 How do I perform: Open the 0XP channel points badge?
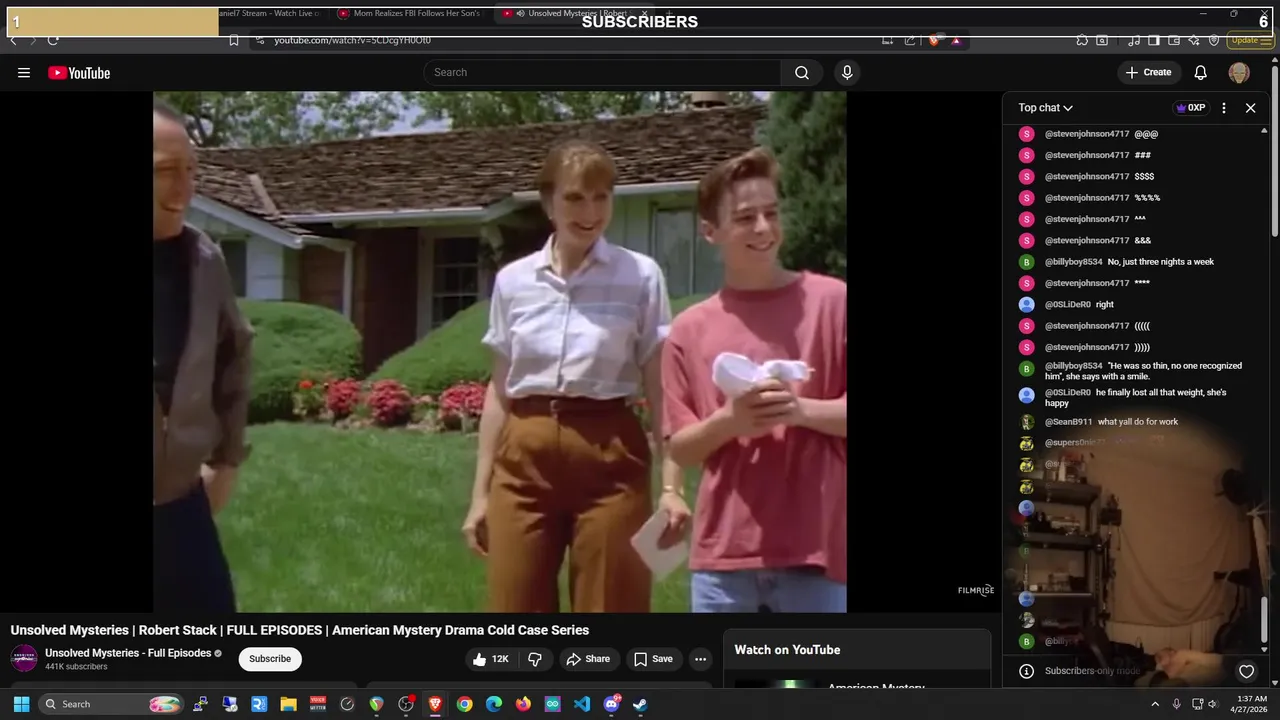[1191, 108]
